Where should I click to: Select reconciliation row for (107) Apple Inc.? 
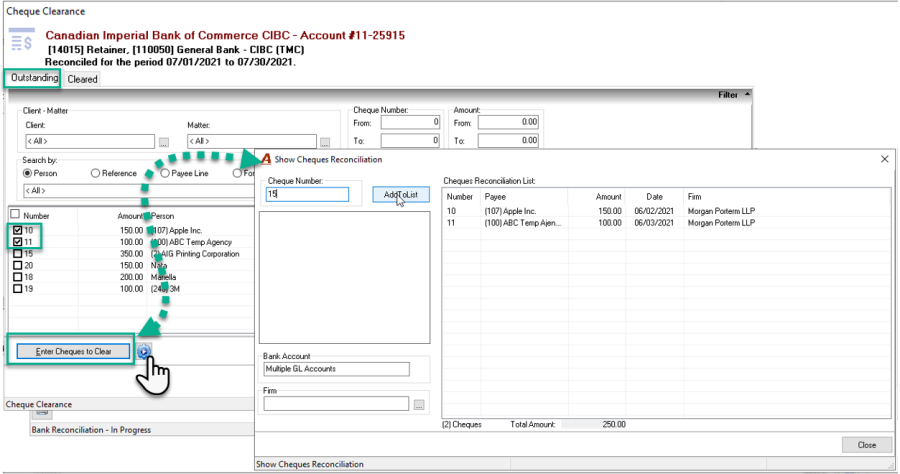666,211
